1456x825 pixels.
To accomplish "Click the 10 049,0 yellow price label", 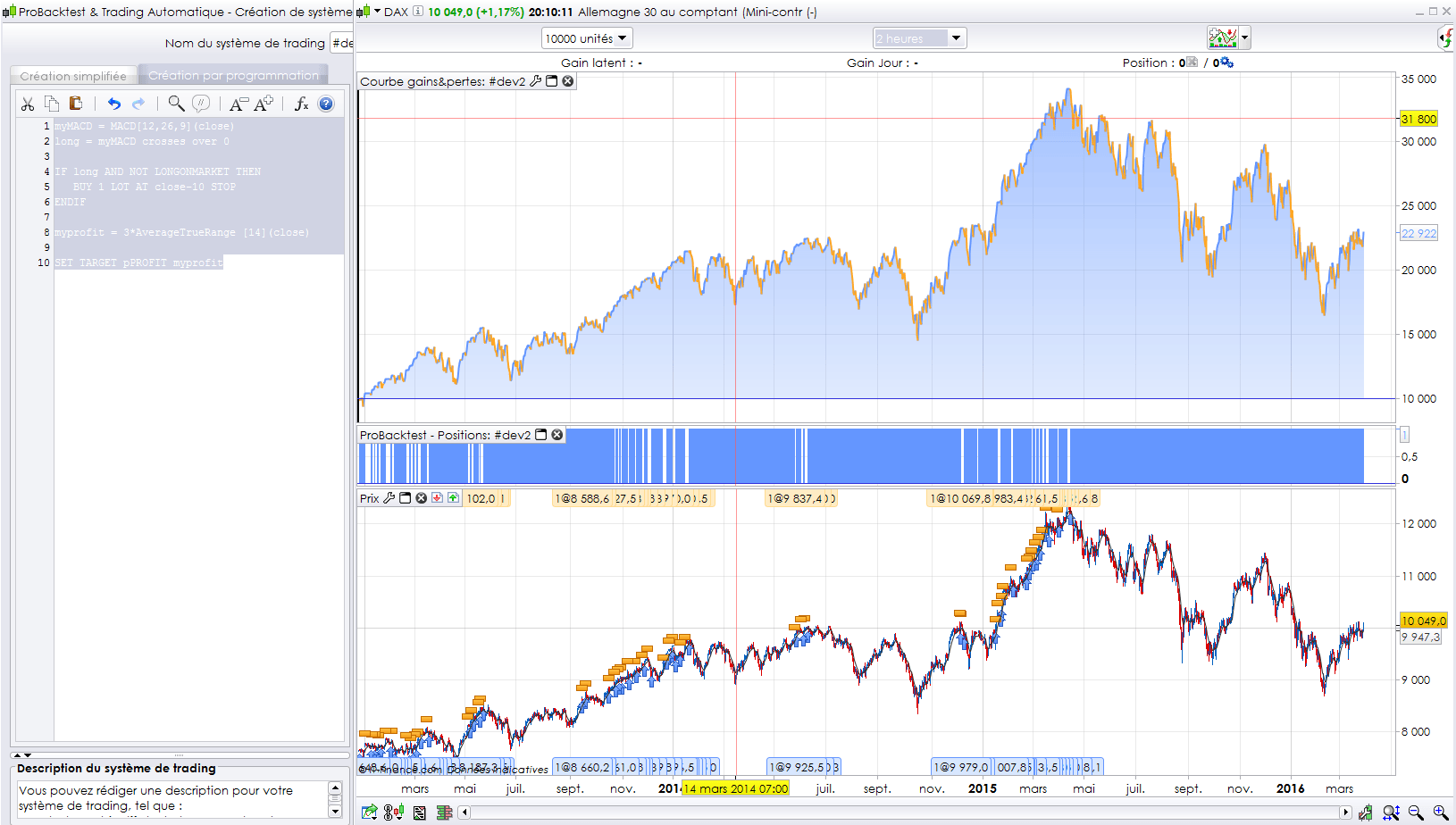I will (1423, 621).
